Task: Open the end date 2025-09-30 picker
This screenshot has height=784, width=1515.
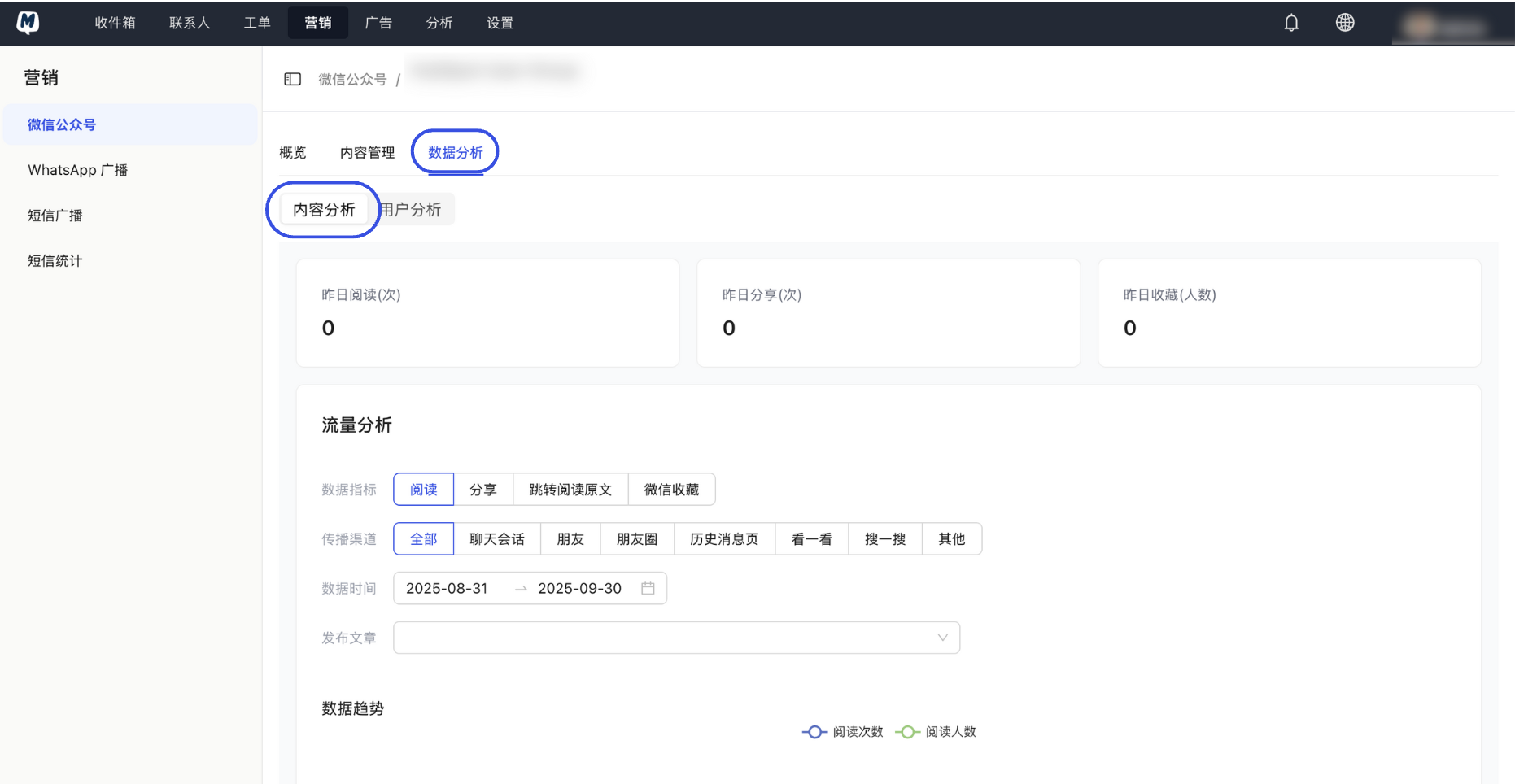Action: [579, 588]
